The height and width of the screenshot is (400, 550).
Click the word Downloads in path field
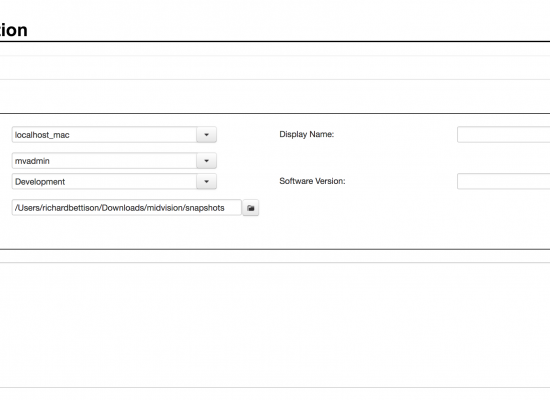point(123,208)
